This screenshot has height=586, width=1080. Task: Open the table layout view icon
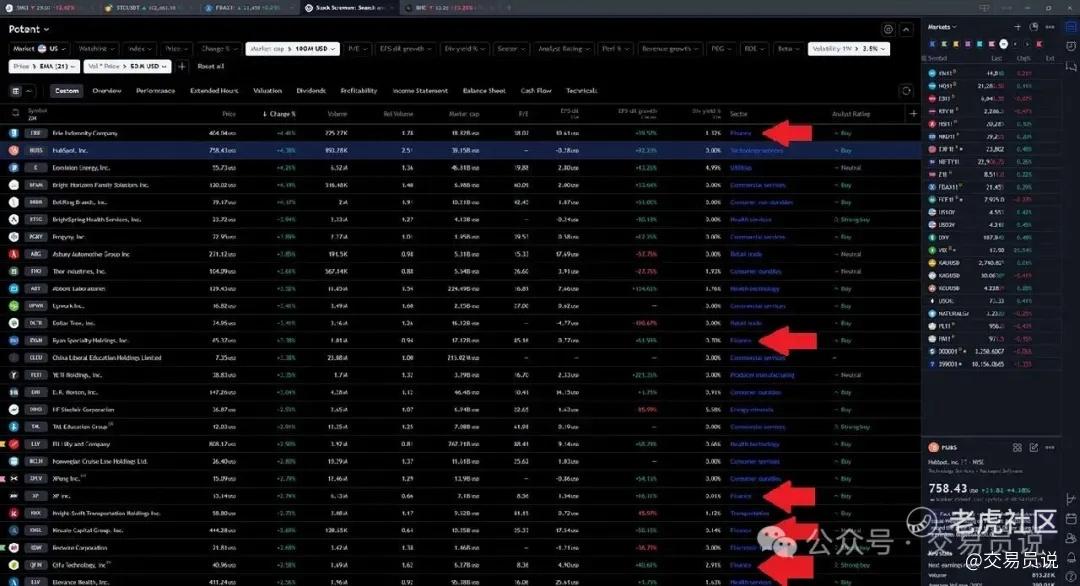16,91
